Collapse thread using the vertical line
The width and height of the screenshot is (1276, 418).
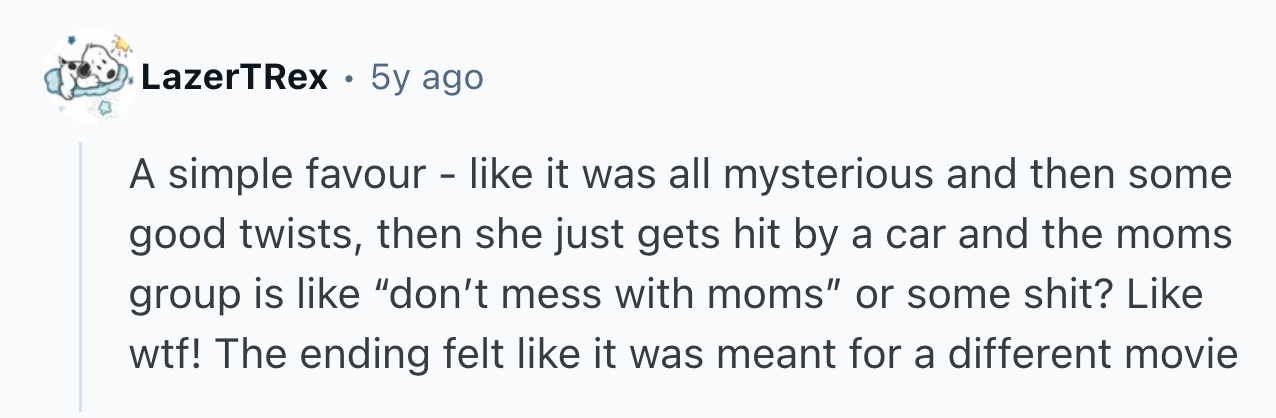pos(83,275)
